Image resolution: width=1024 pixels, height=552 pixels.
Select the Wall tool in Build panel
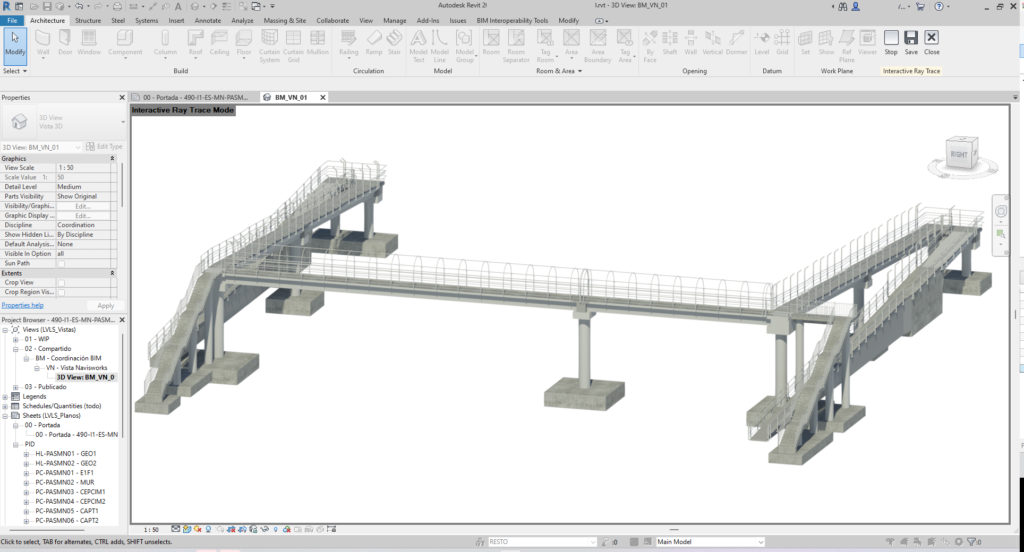43,43
